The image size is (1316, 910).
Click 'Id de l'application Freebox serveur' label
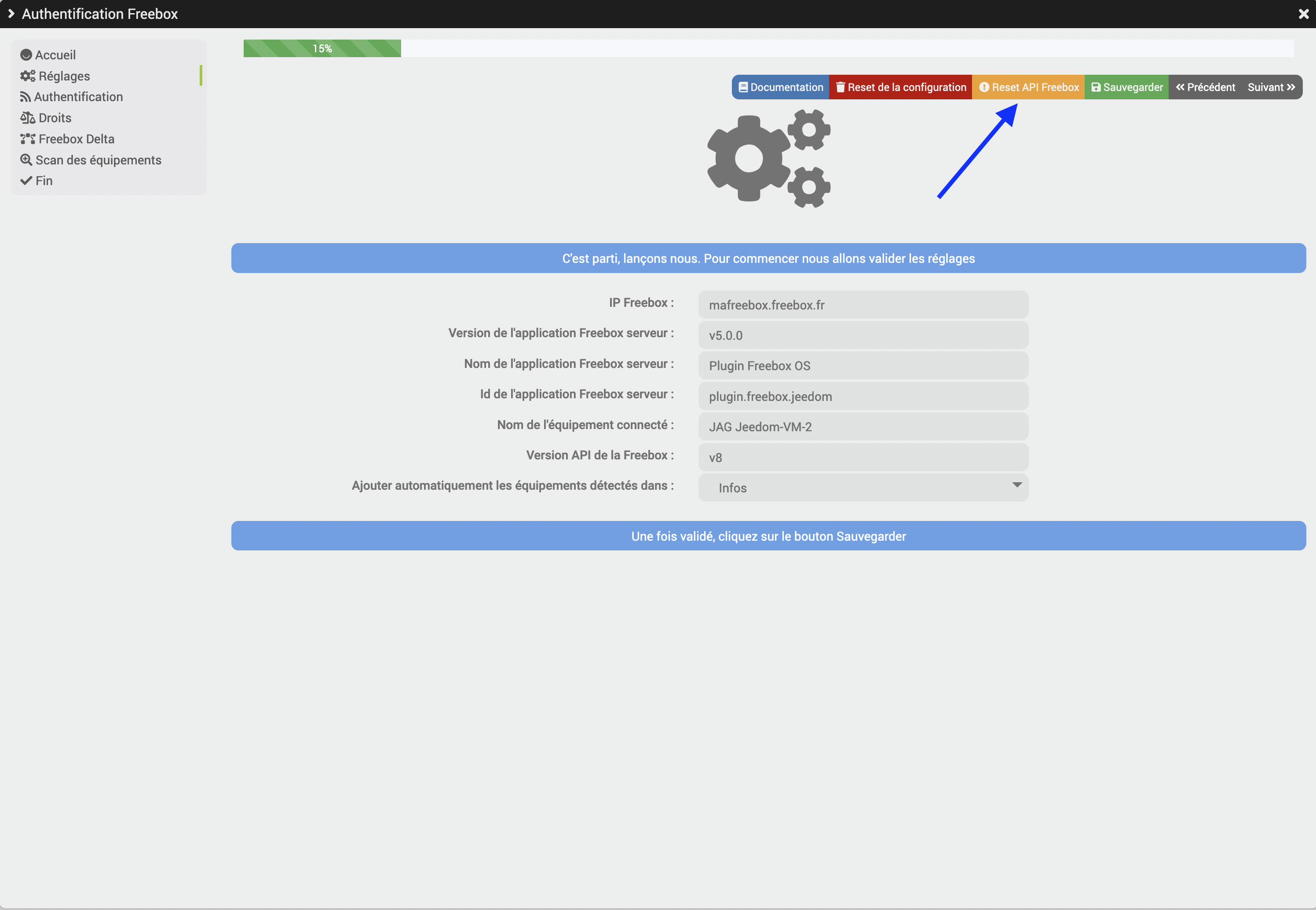[x=577, y=394]
